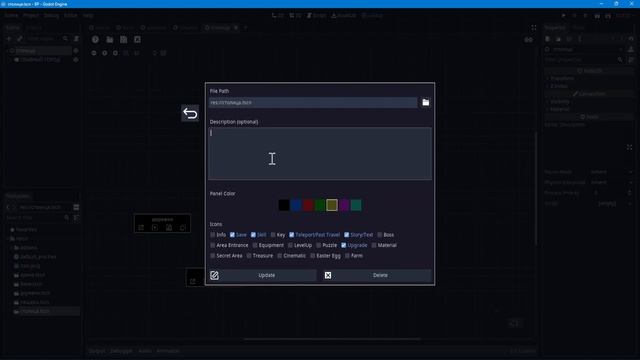640x360 pixels.
Task: Enable the Equipment checkbox
Action: point(255,245)
